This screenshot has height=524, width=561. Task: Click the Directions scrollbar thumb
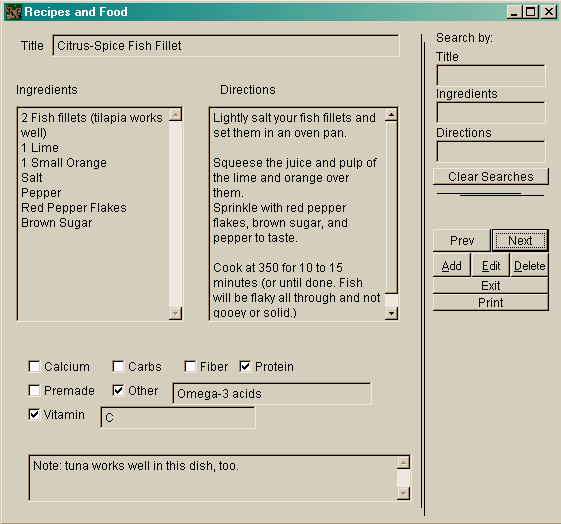pyautogui.click(x=391, y=208)
